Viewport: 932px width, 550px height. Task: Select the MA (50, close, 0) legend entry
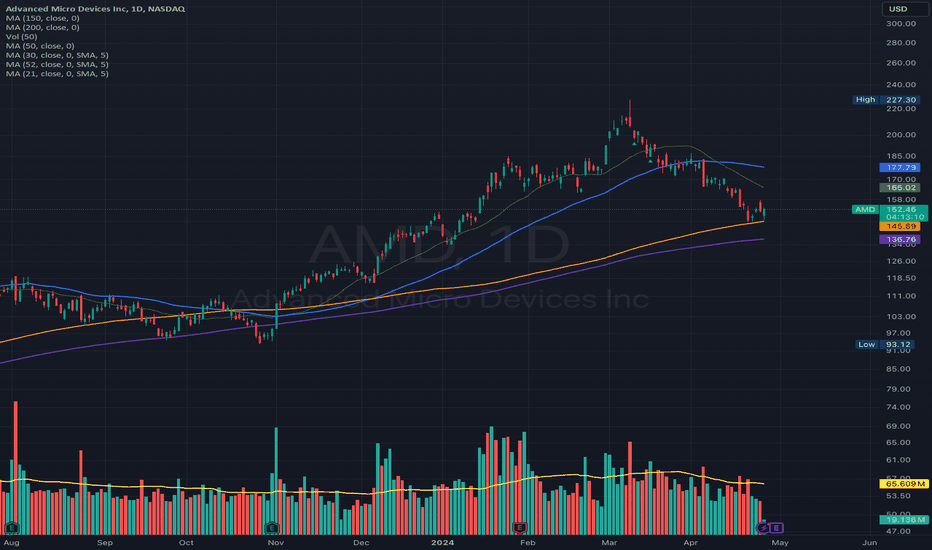(x=40, y=46)
